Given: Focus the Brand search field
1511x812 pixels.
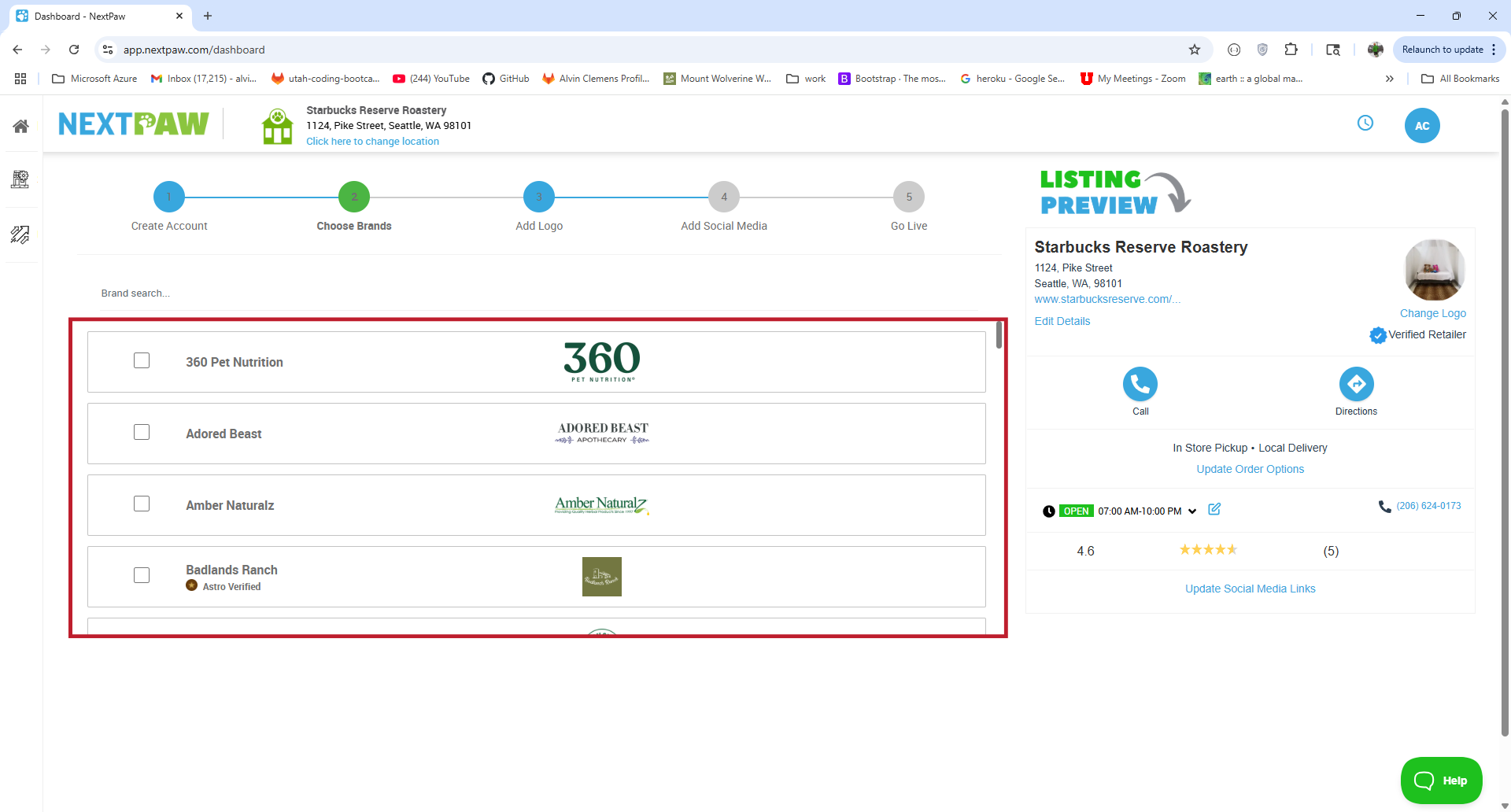Looking at the screenshot, I should click(539, 293).
